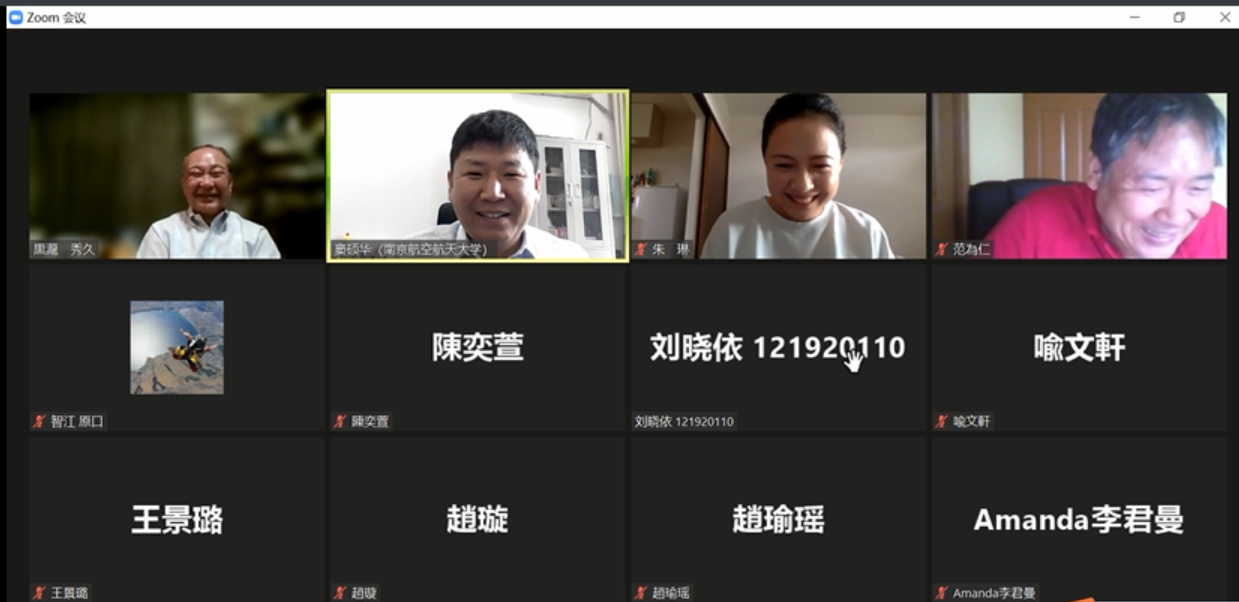
Task: Click the muted mic icon beside 王景璐's name label
Action: (39, 593)
